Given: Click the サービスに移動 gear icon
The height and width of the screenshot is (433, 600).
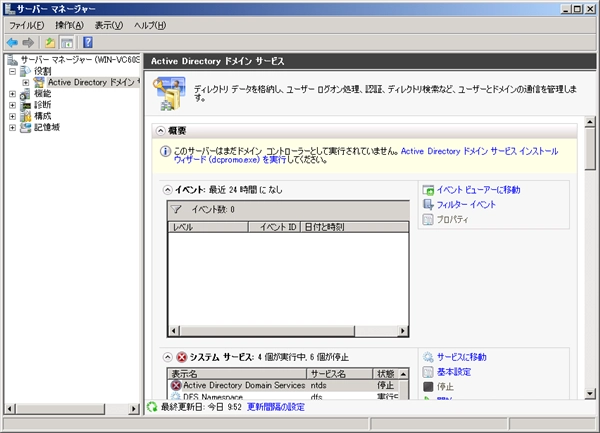Looking at the screenshot, I should pyautogui.click(x=428, y=357).
